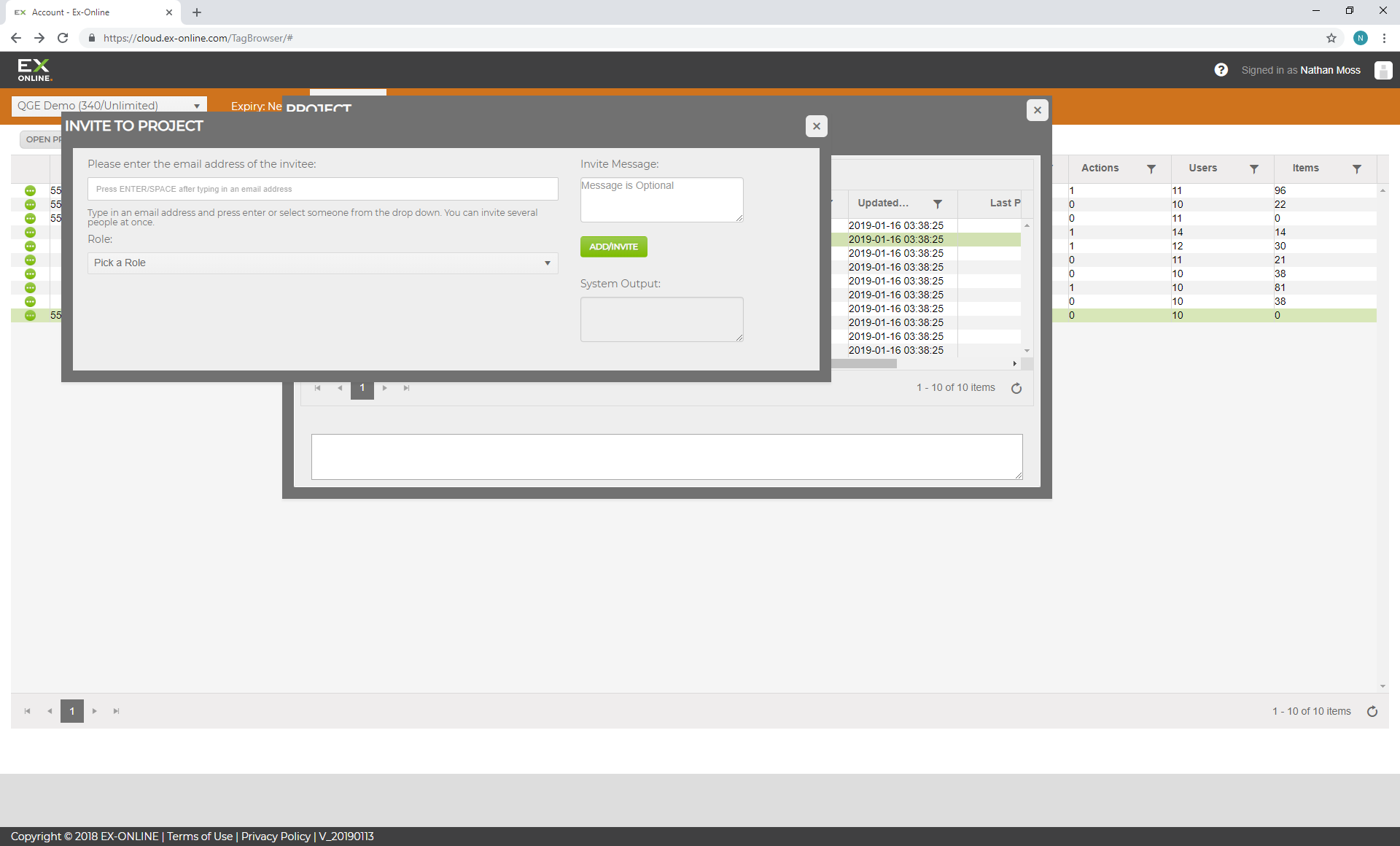
Task: Click the ADD/INVITE button
Action: 613,247
